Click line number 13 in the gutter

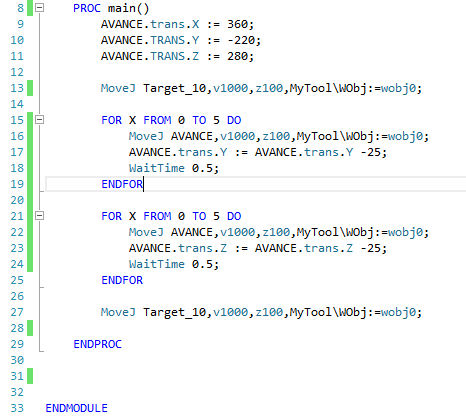coord(17,88)
